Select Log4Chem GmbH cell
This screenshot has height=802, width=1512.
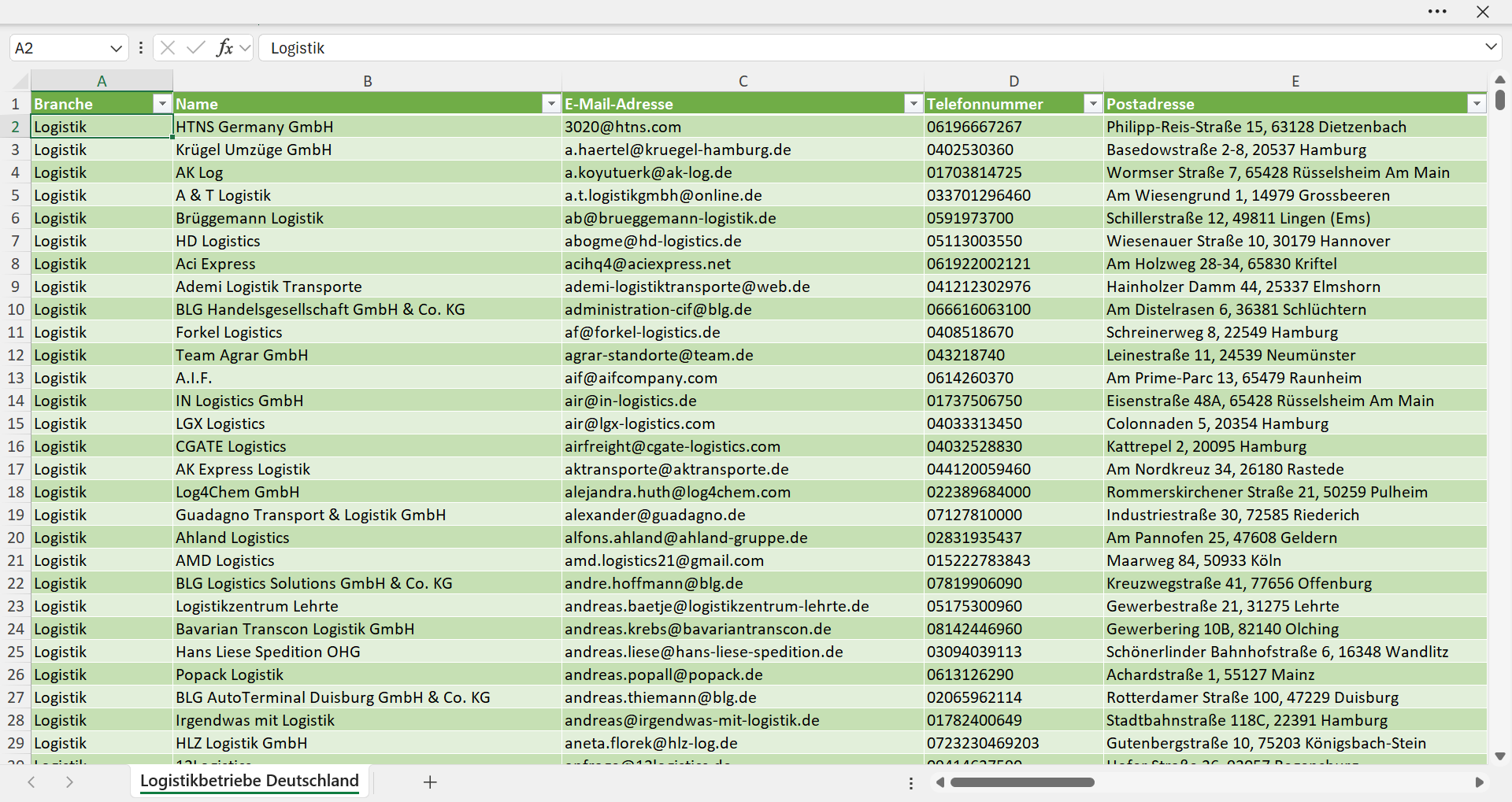click(367, 492)
